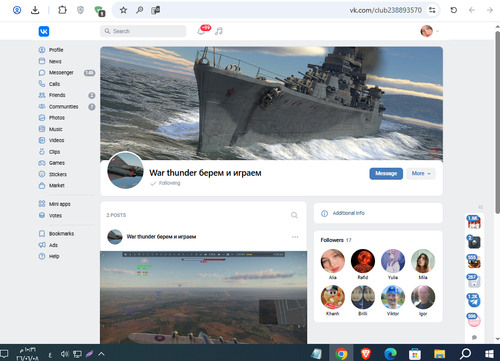Viewport: 500px width, 361px height.
Task: Click the Votes sidebar icon
Action: 42,215
